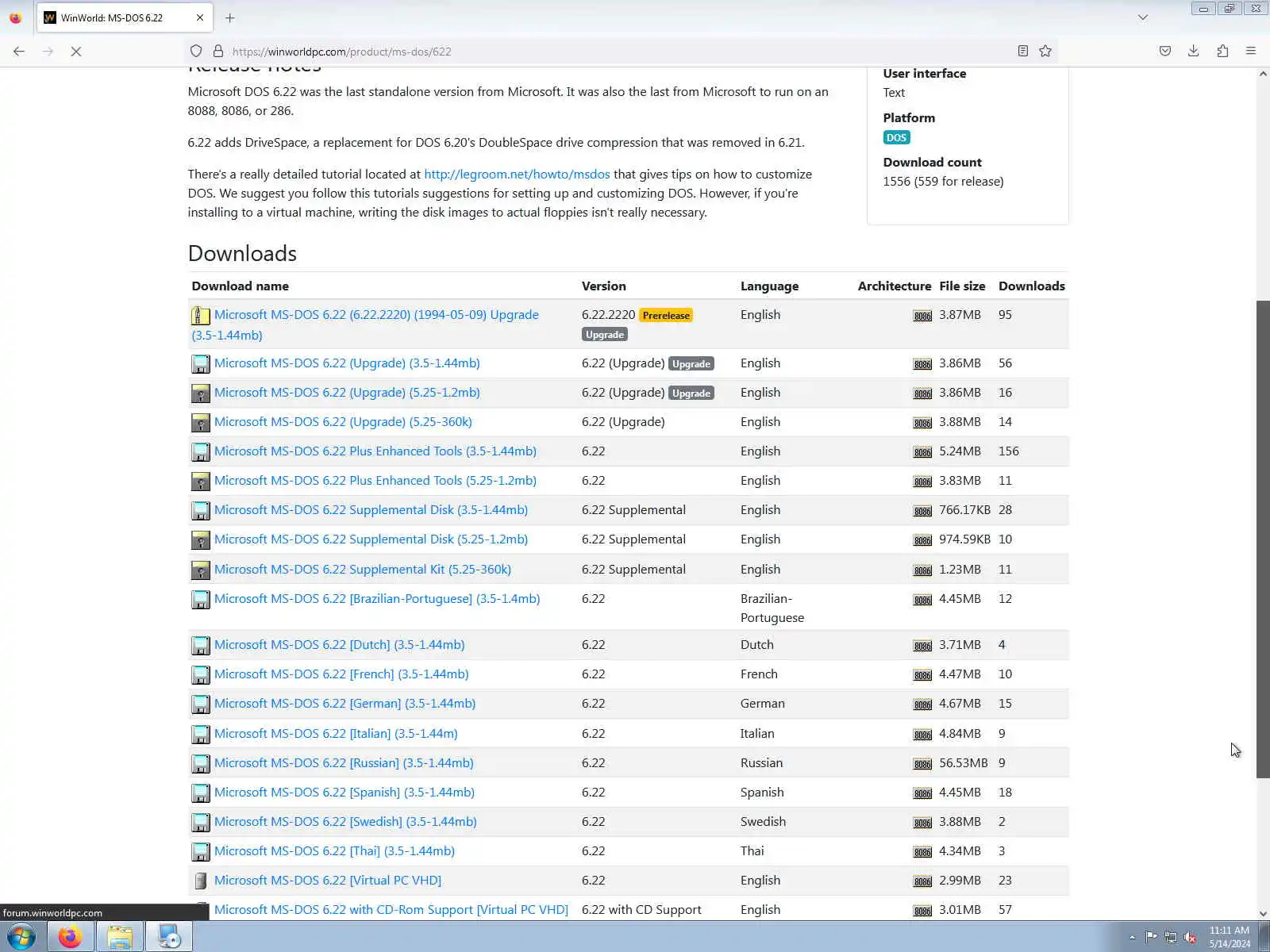
Task: Click the disk icon for Plus Enhanced Tools (5.25-1.2mb)
Action: click(x=201, y=482)
